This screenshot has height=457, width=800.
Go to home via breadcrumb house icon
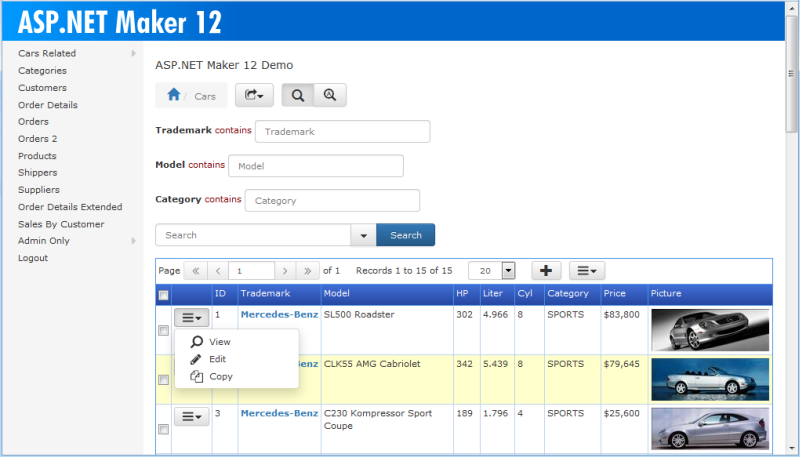click(x=173, y=95)
